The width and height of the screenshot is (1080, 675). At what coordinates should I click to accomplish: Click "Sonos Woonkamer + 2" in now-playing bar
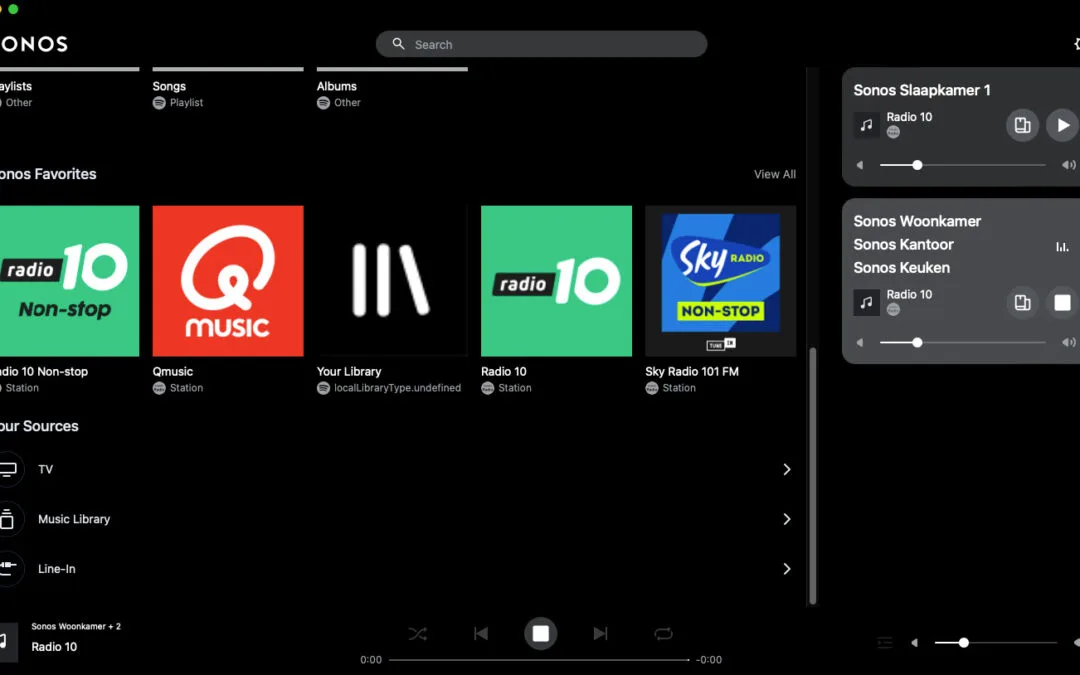coord(76,627)
